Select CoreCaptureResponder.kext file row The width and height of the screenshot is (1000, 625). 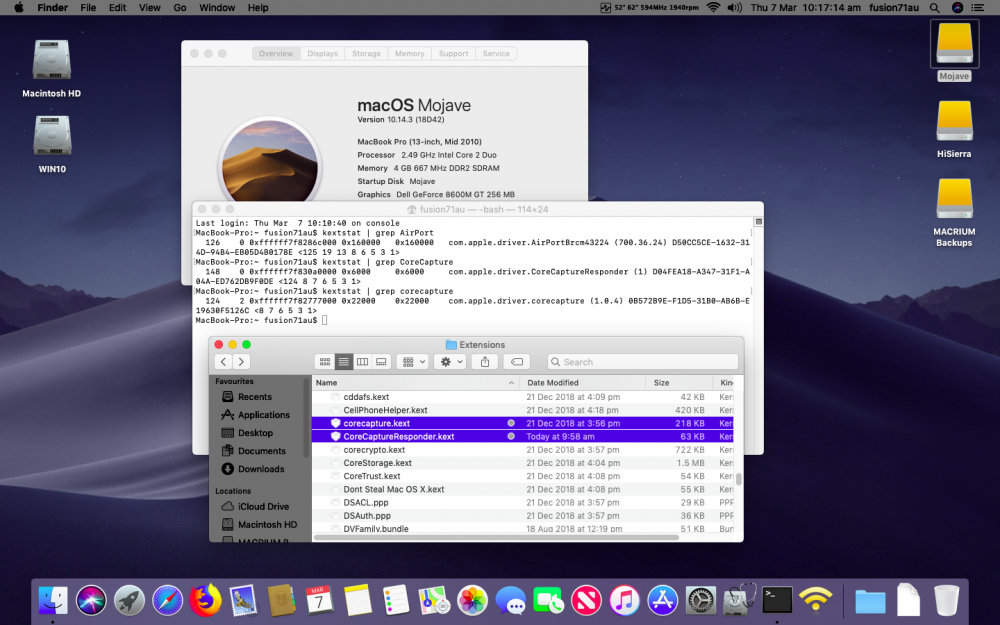522,436
